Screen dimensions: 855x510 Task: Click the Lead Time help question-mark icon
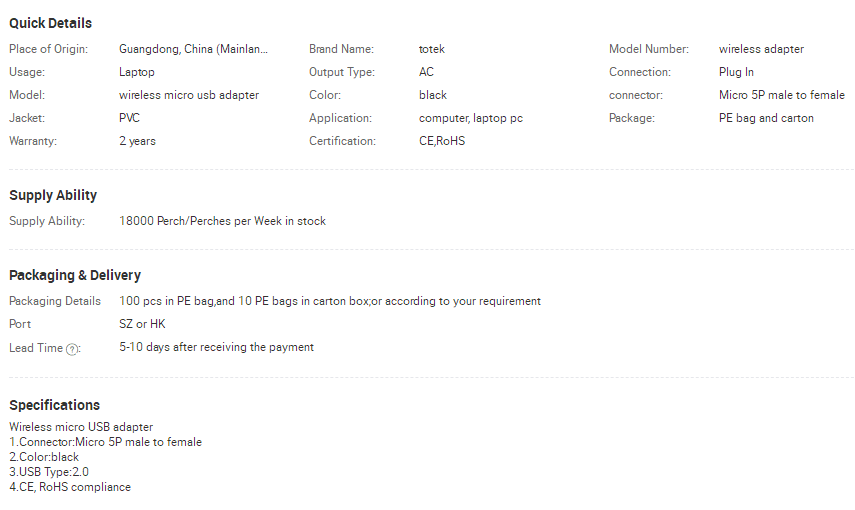coord(72,349)
